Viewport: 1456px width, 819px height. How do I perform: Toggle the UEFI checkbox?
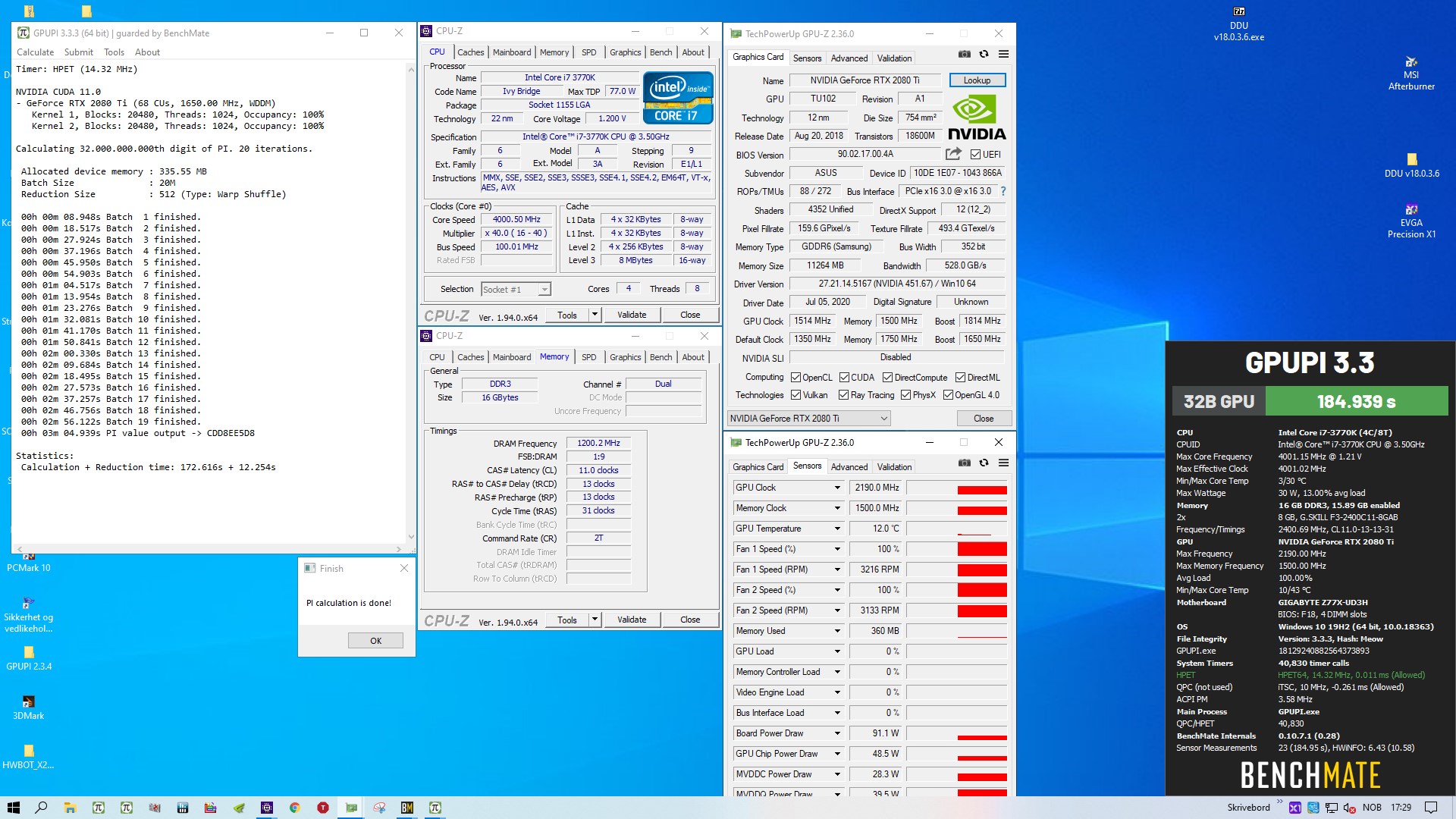(x=975, y=155)
